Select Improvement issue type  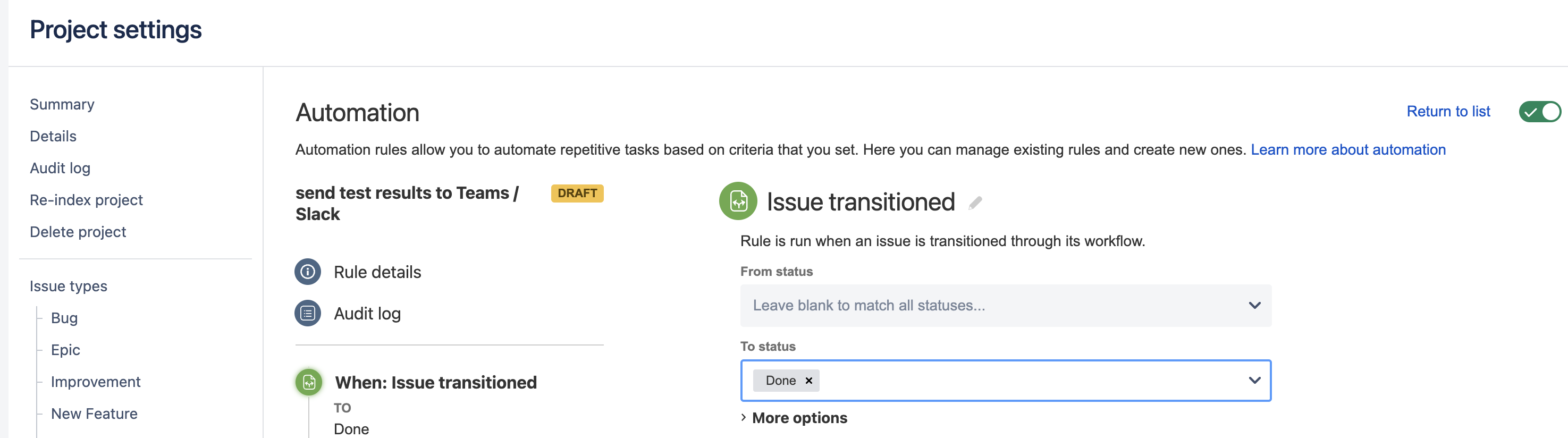(x=96, y=382)
